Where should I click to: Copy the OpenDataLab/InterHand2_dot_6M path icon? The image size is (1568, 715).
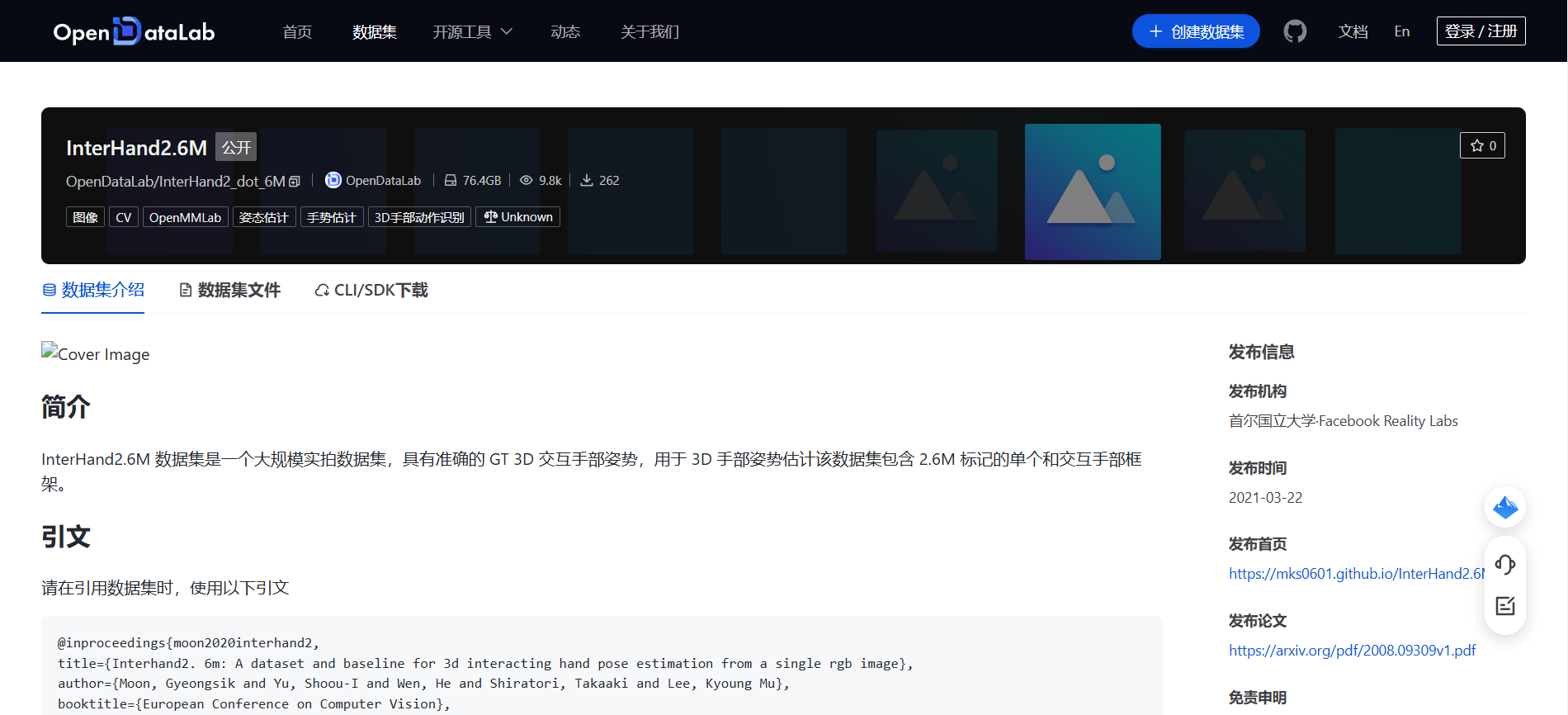tap(295, 182)
